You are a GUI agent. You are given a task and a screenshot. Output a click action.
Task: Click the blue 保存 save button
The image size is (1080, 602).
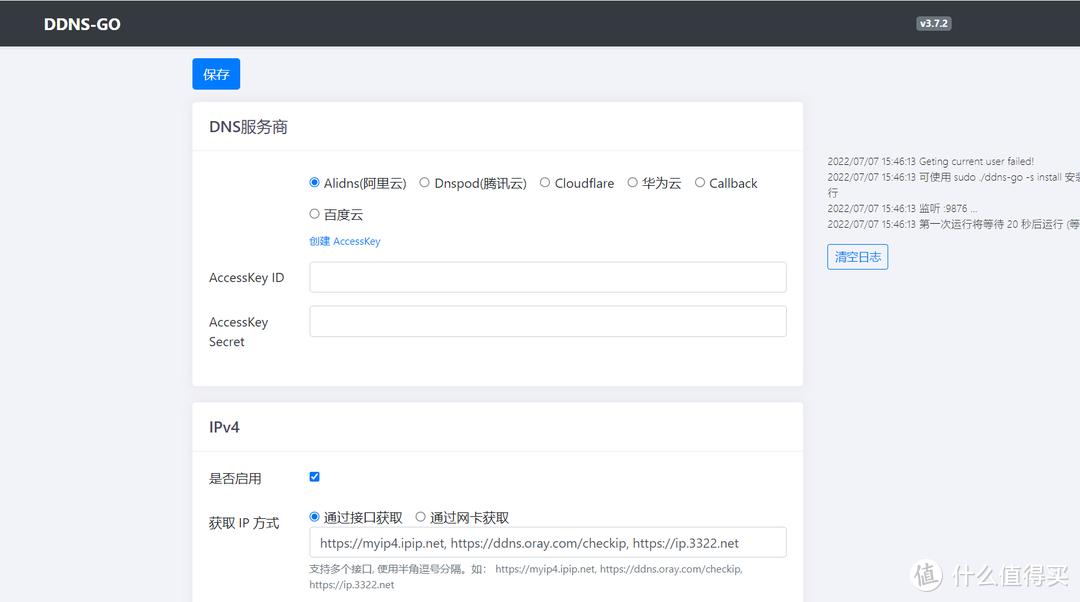[216, 74]
